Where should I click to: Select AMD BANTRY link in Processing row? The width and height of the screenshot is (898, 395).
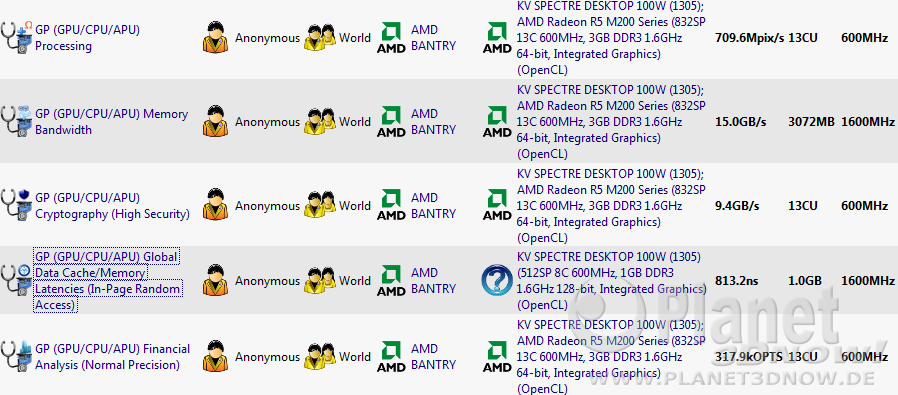click(x=433, y=38)
